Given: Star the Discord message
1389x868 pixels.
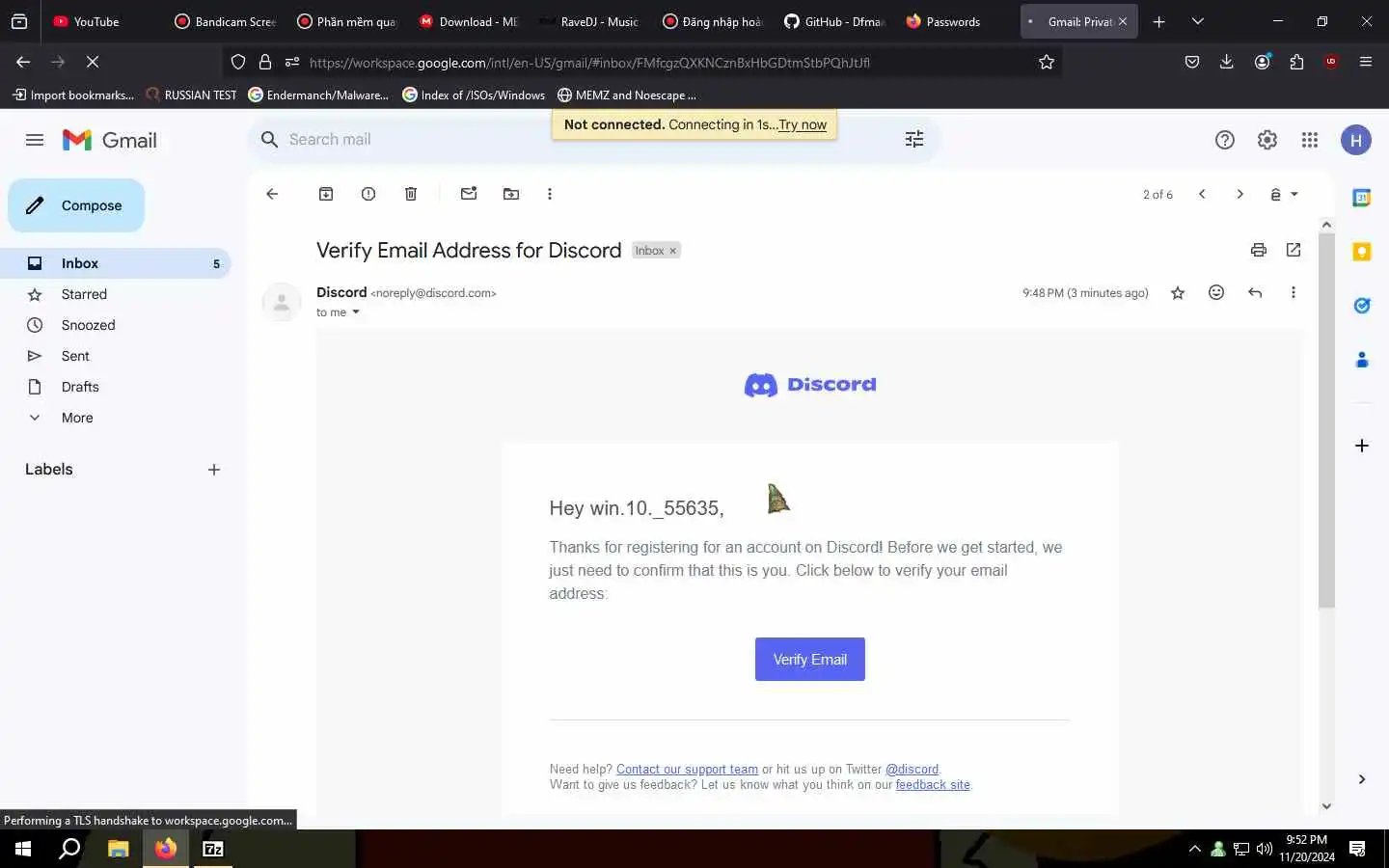Looking at the screenshot, I should tap(1178, 293).
